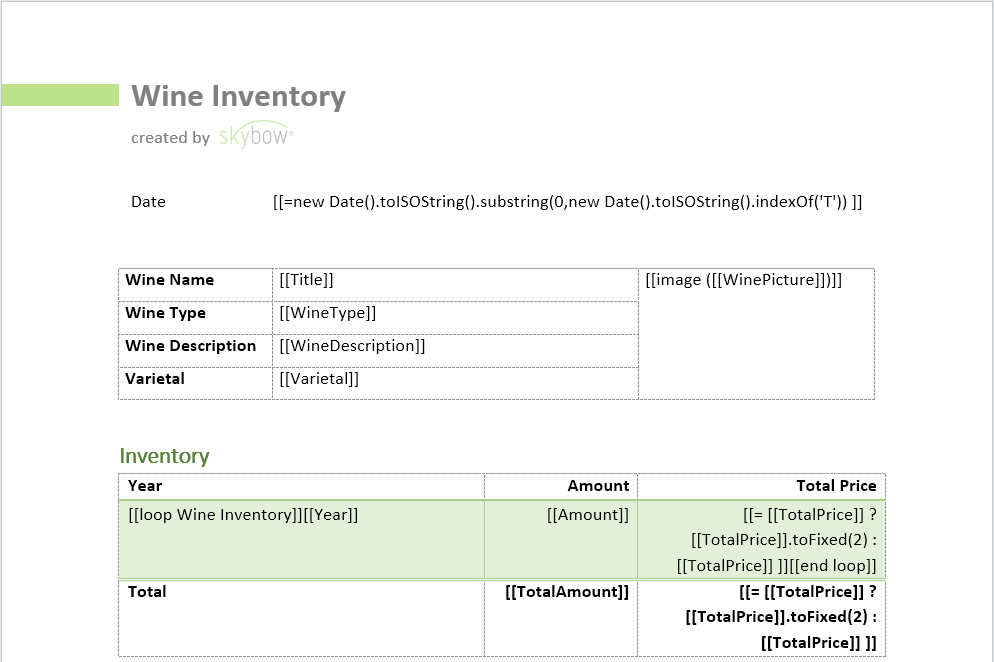Click the "created by" text

point(170,138)
